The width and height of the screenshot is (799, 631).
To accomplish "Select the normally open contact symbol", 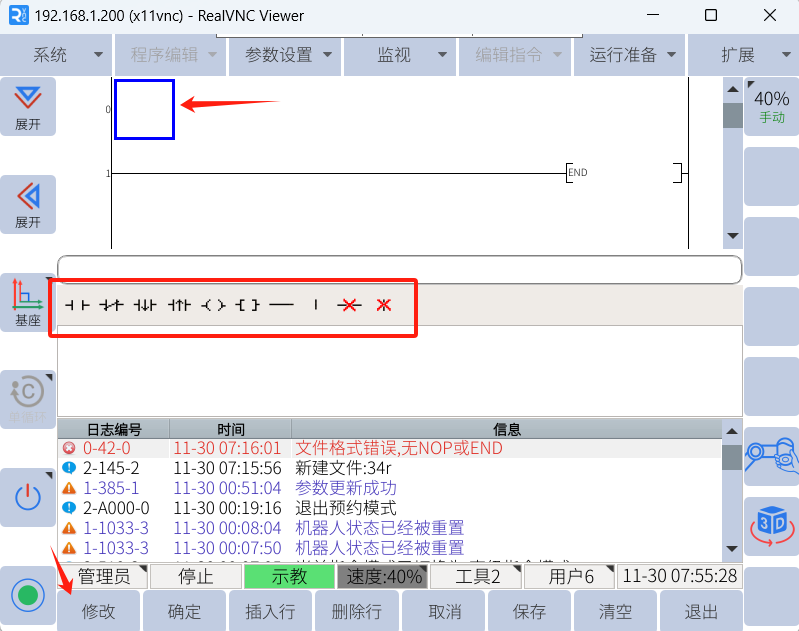I will [x=77, y=305].
